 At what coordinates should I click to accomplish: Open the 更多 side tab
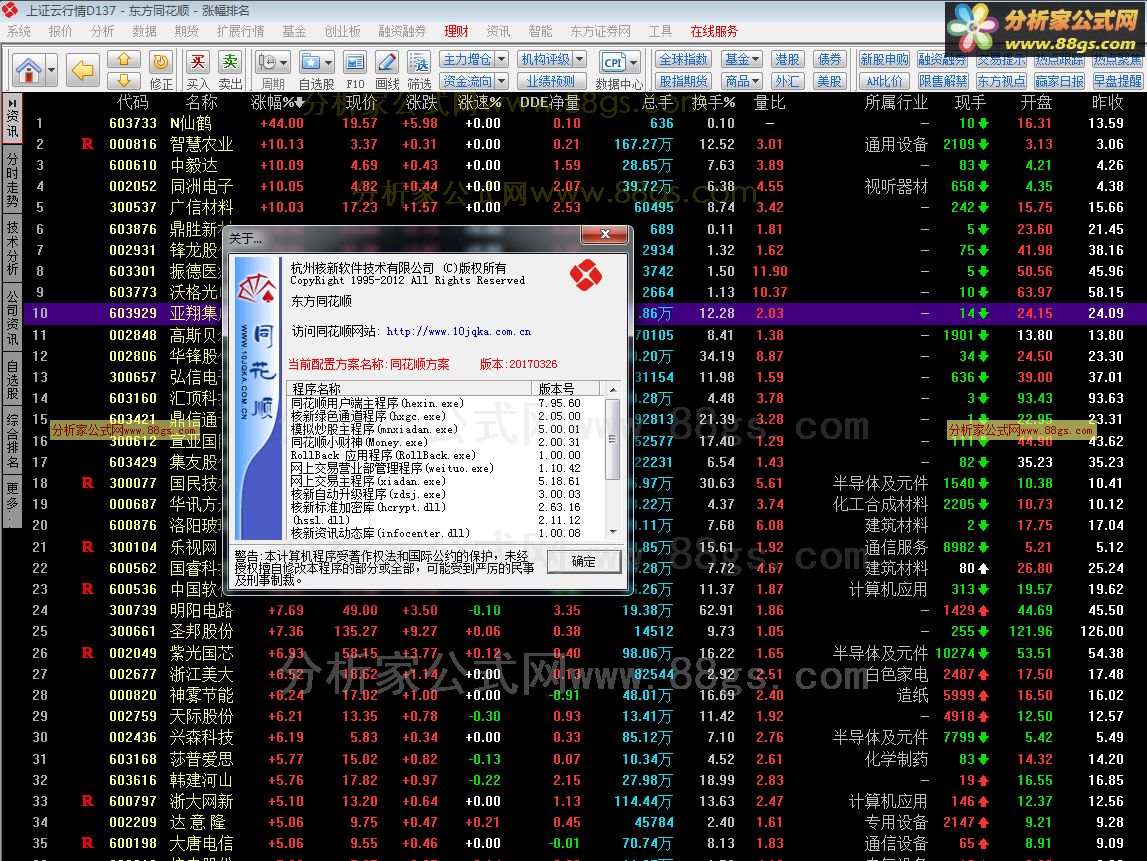(12, 502)
